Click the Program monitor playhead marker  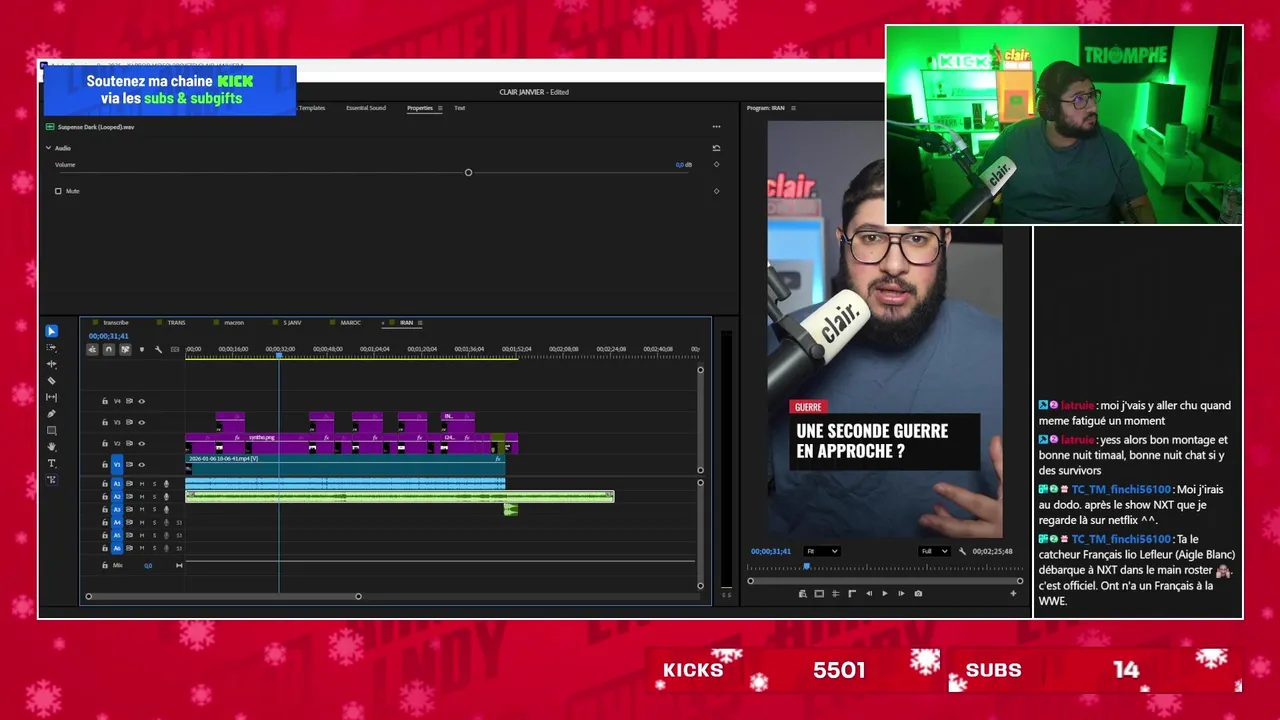coord(806,566)
